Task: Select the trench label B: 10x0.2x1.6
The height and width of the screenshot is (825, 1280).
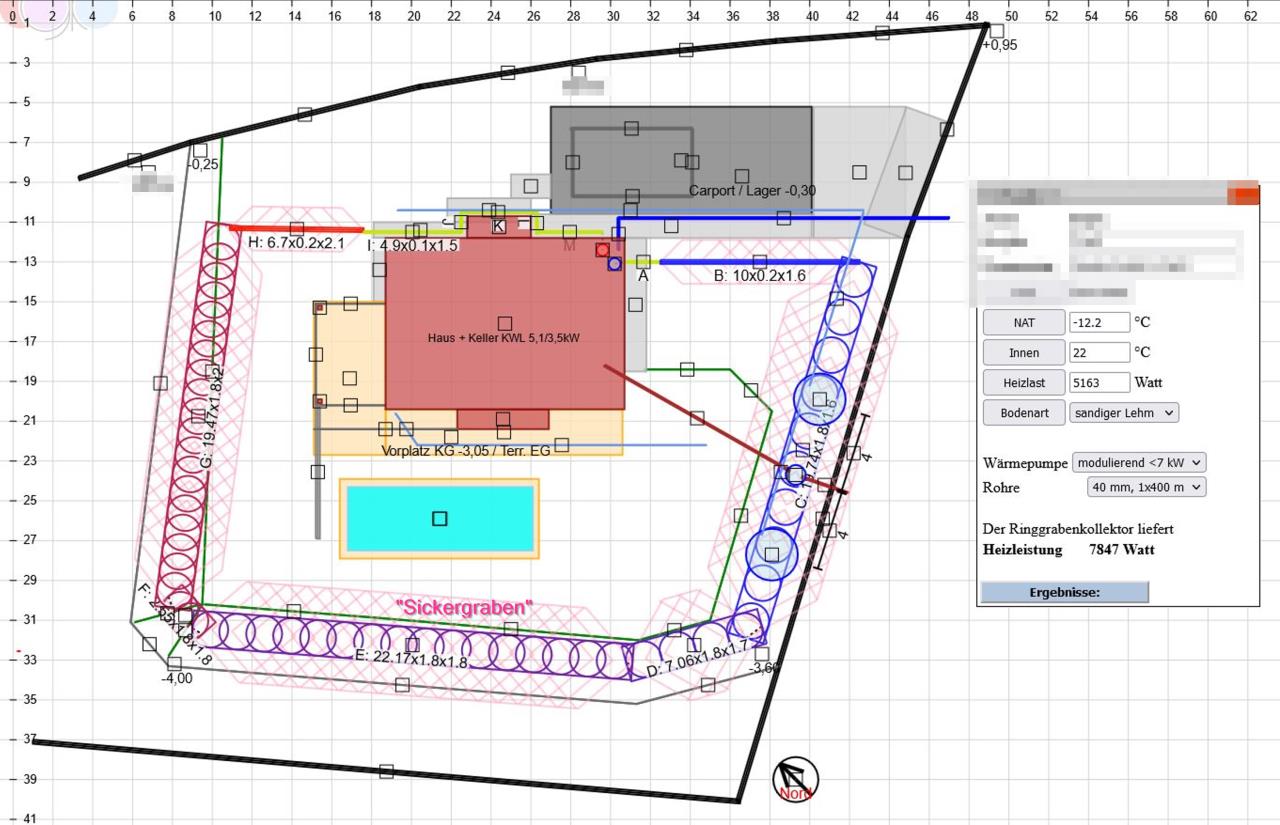Action: pos(759,276)
